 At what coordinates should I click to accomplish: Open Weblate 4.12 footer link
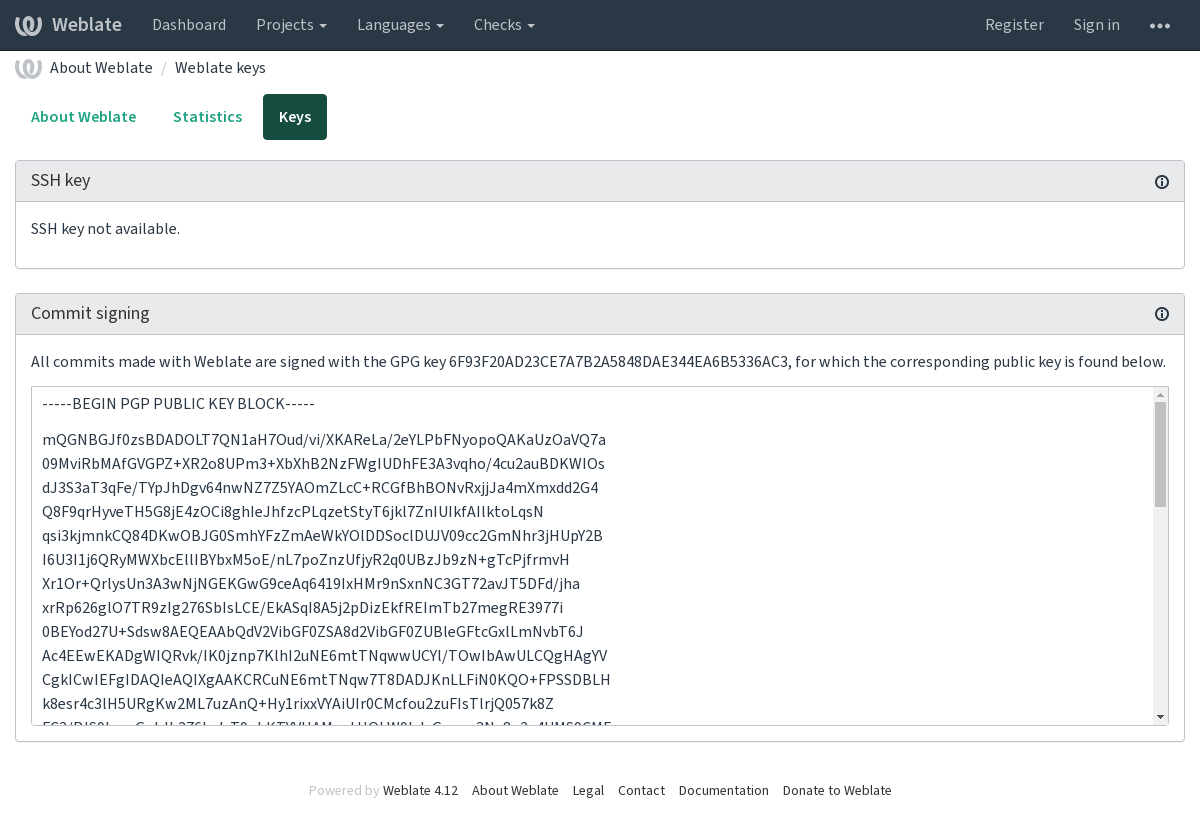[420, 791]
